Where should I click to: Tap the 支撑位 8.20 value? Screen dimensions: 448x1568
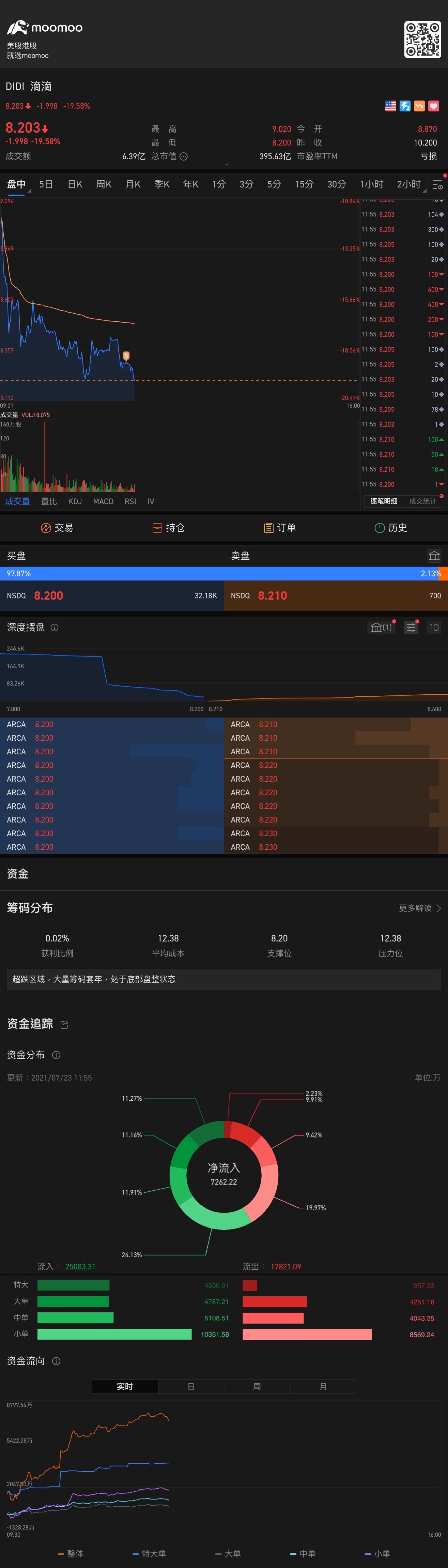click(279, 938)
